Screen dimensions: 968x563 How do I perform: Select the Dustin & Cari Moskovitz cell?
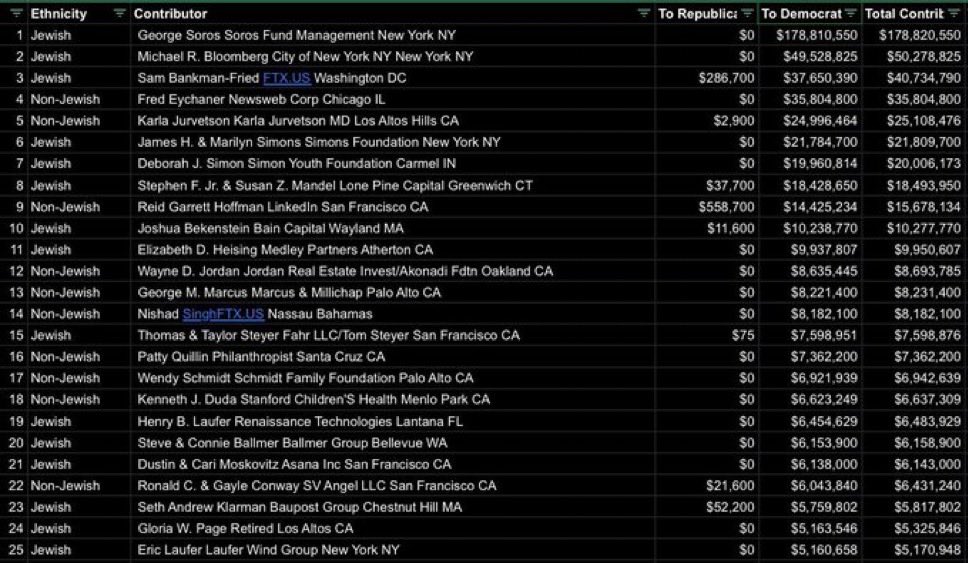(392, 464)
